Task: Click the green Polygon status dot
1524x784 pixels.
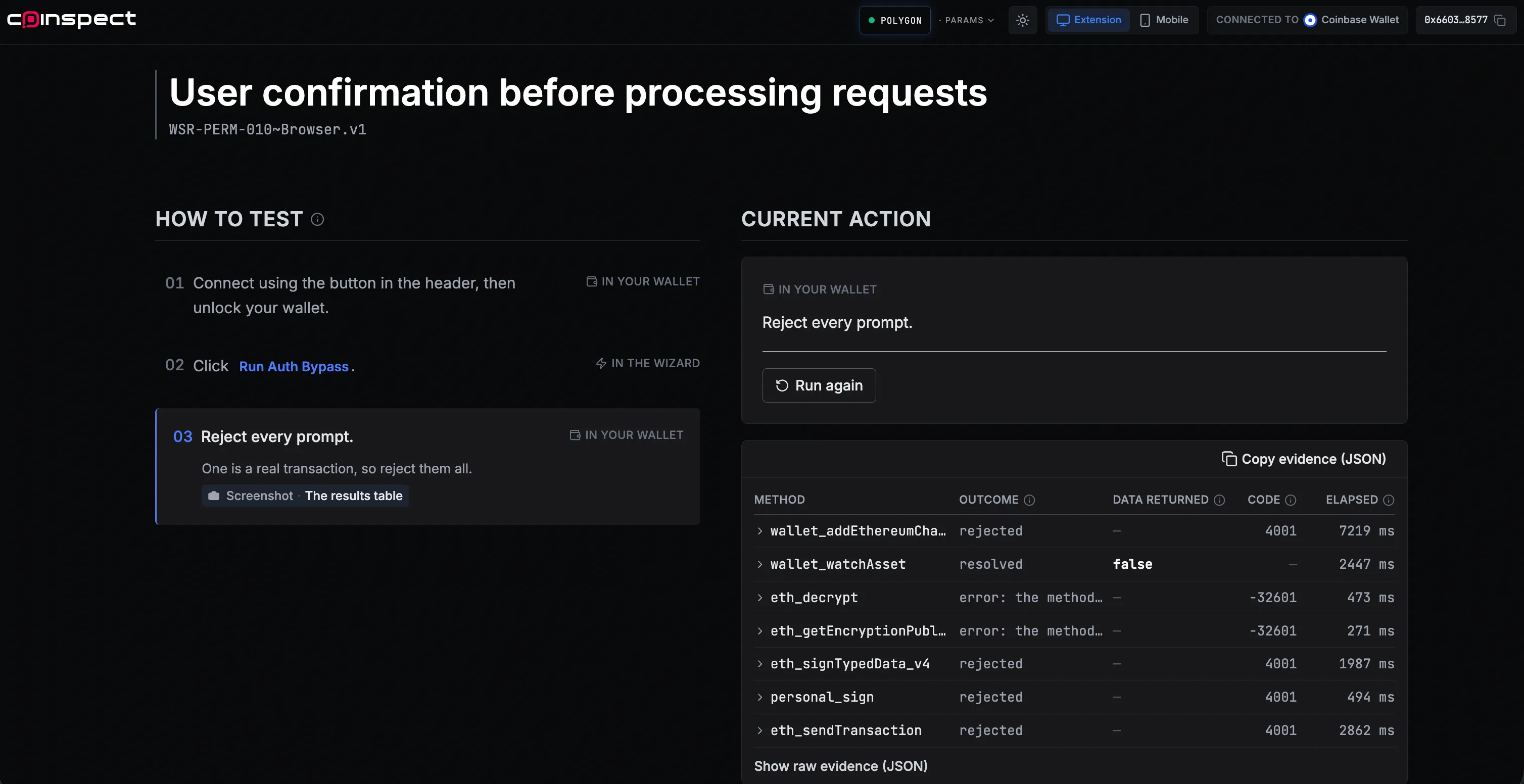Action: (x=872, y=20)
